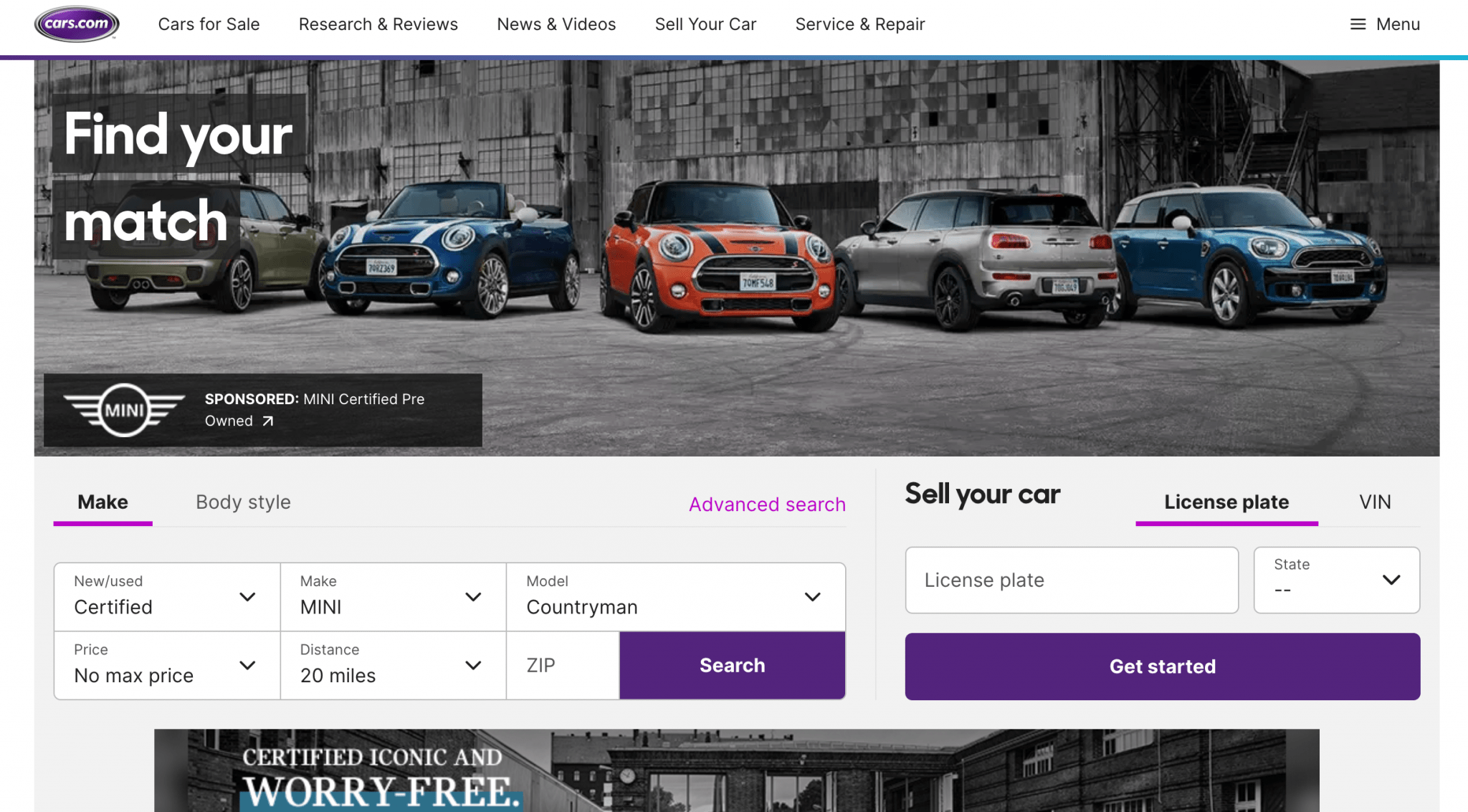Switch to the License plate tab
Viewport: 1468px width, 812px height.
tap(1226, 502)
